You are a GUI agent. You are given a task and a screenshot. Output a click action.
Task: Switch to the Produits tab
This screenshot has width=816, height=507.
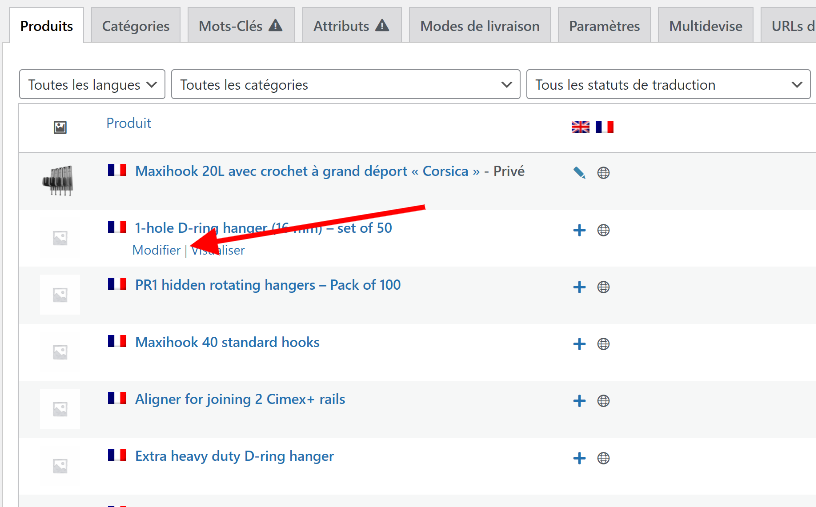click(46, 26)
